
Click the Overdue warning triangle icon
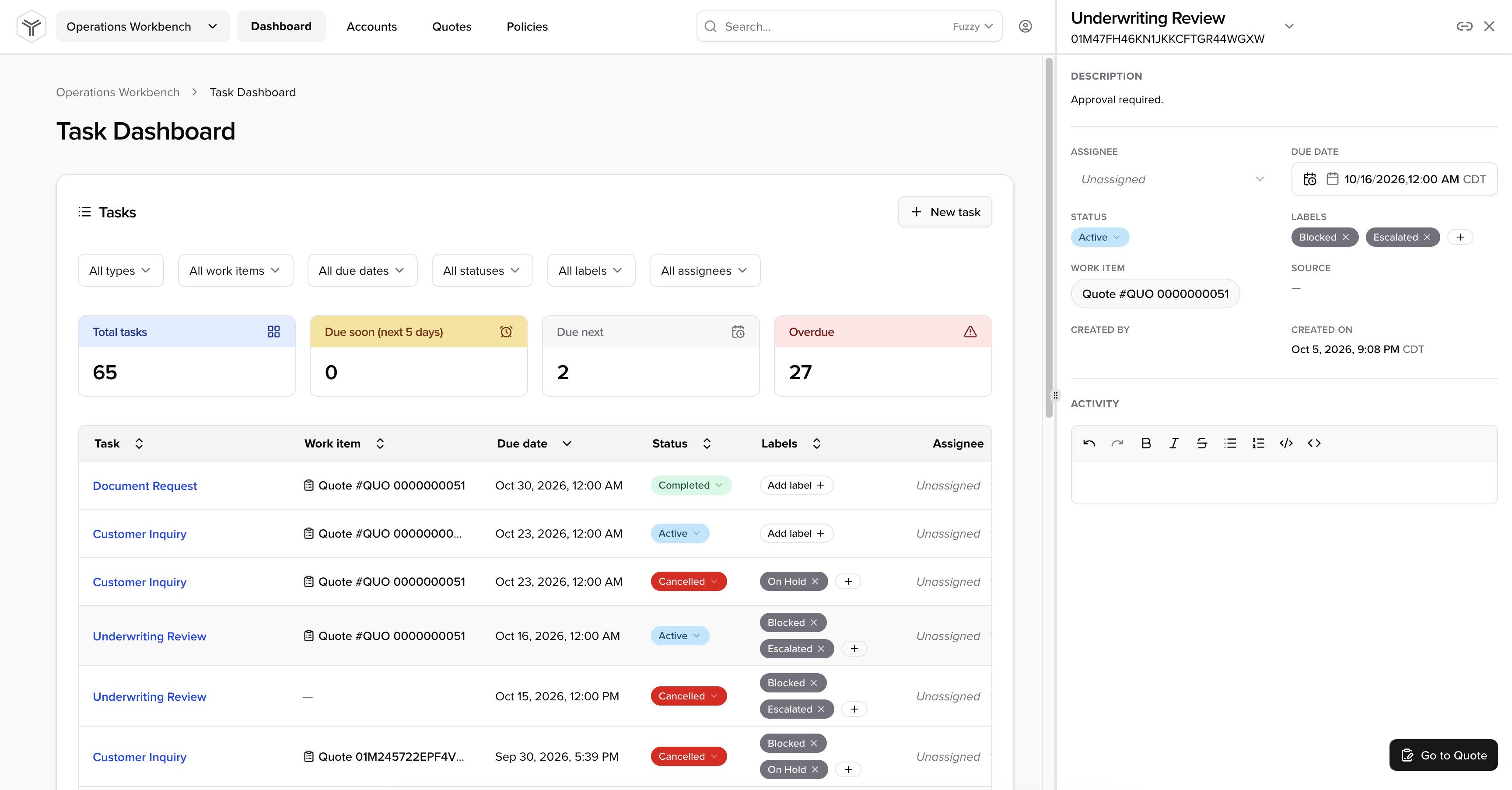coord(970,332)
